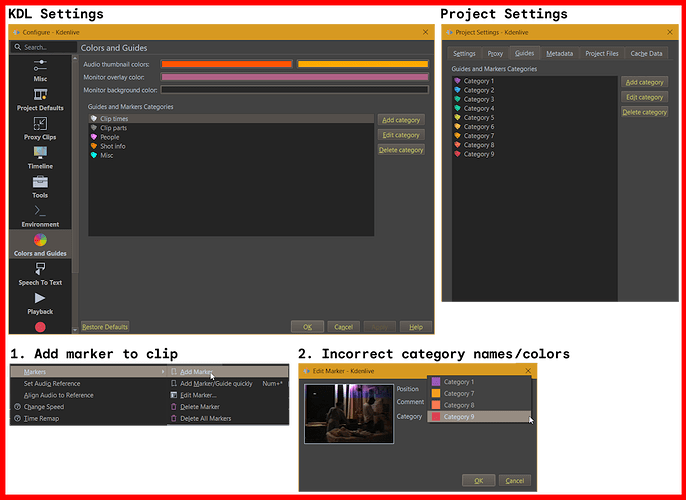Screen dimensions: 686x500
Task: Click Add category in Project Settings
Action: 644,82
